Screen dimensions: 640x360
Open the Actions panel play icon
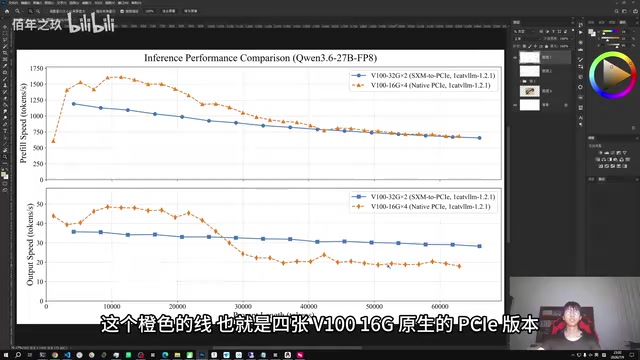[x=580, y=32]
